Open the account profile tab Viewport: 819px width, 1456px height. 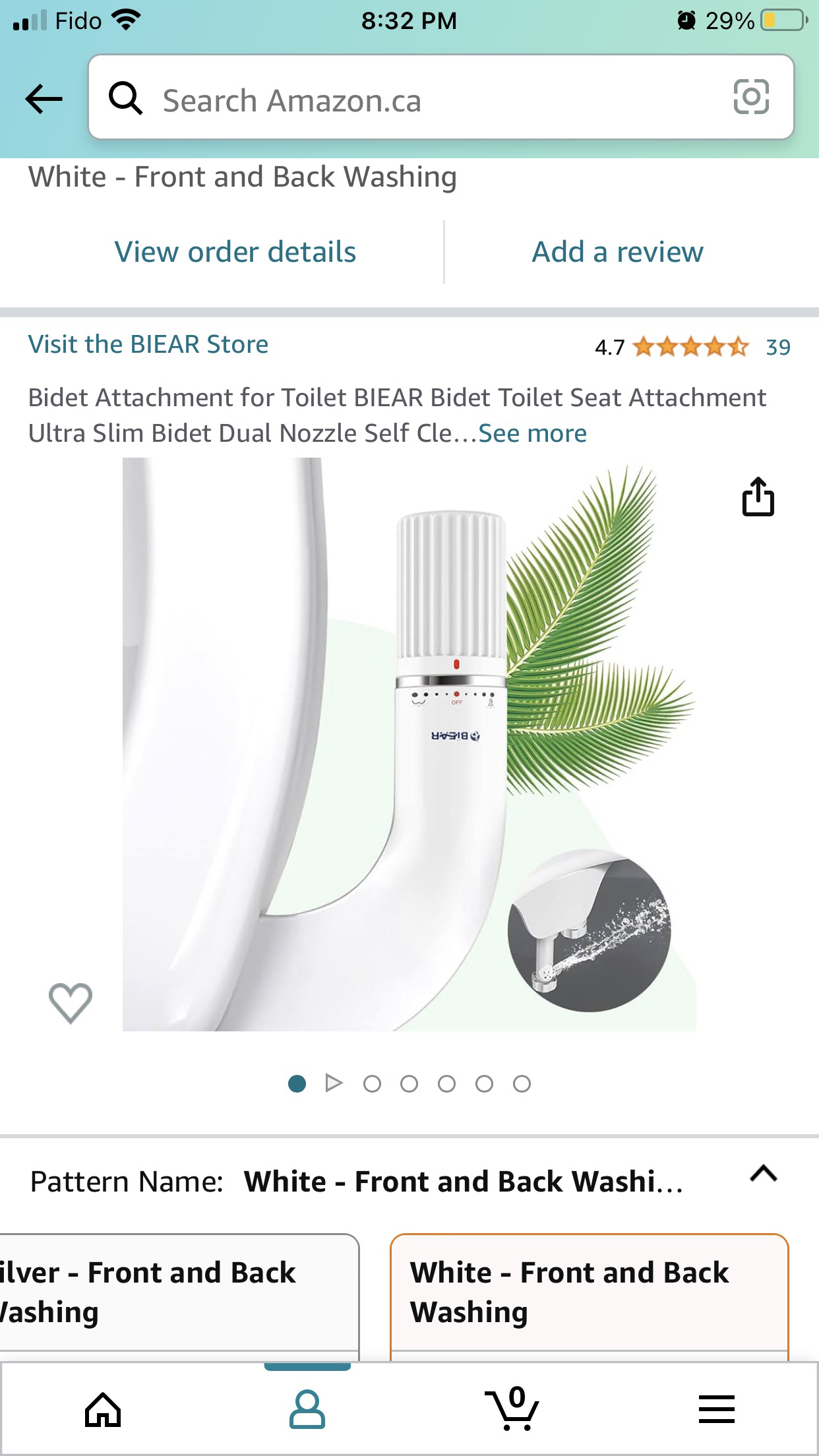click(307, 1410)
